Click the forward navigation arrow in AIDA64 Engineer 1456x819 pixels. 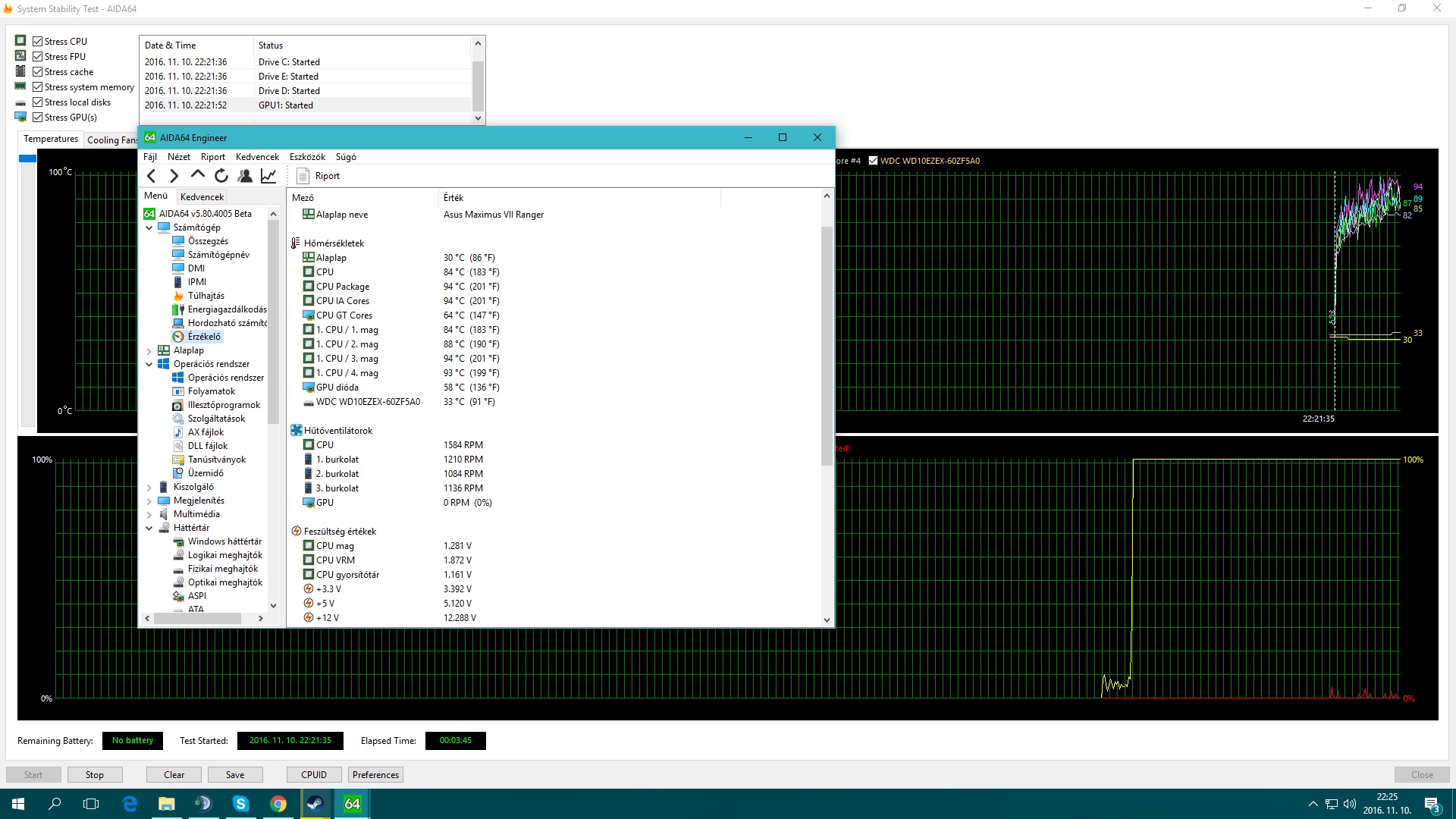[174, 176]
